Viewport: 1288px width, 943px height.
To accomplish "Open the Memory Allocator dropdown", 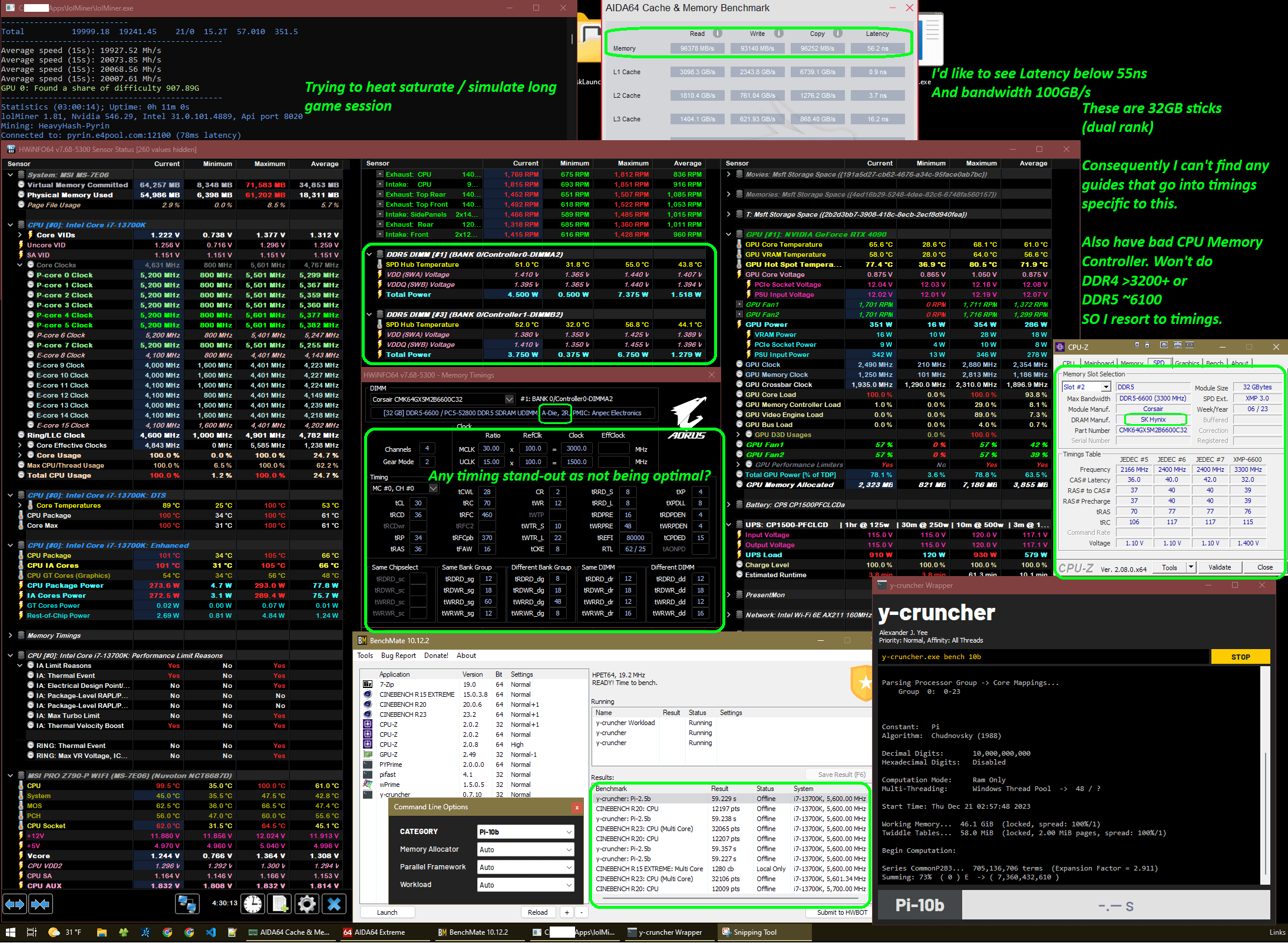I will click(525, 849).
